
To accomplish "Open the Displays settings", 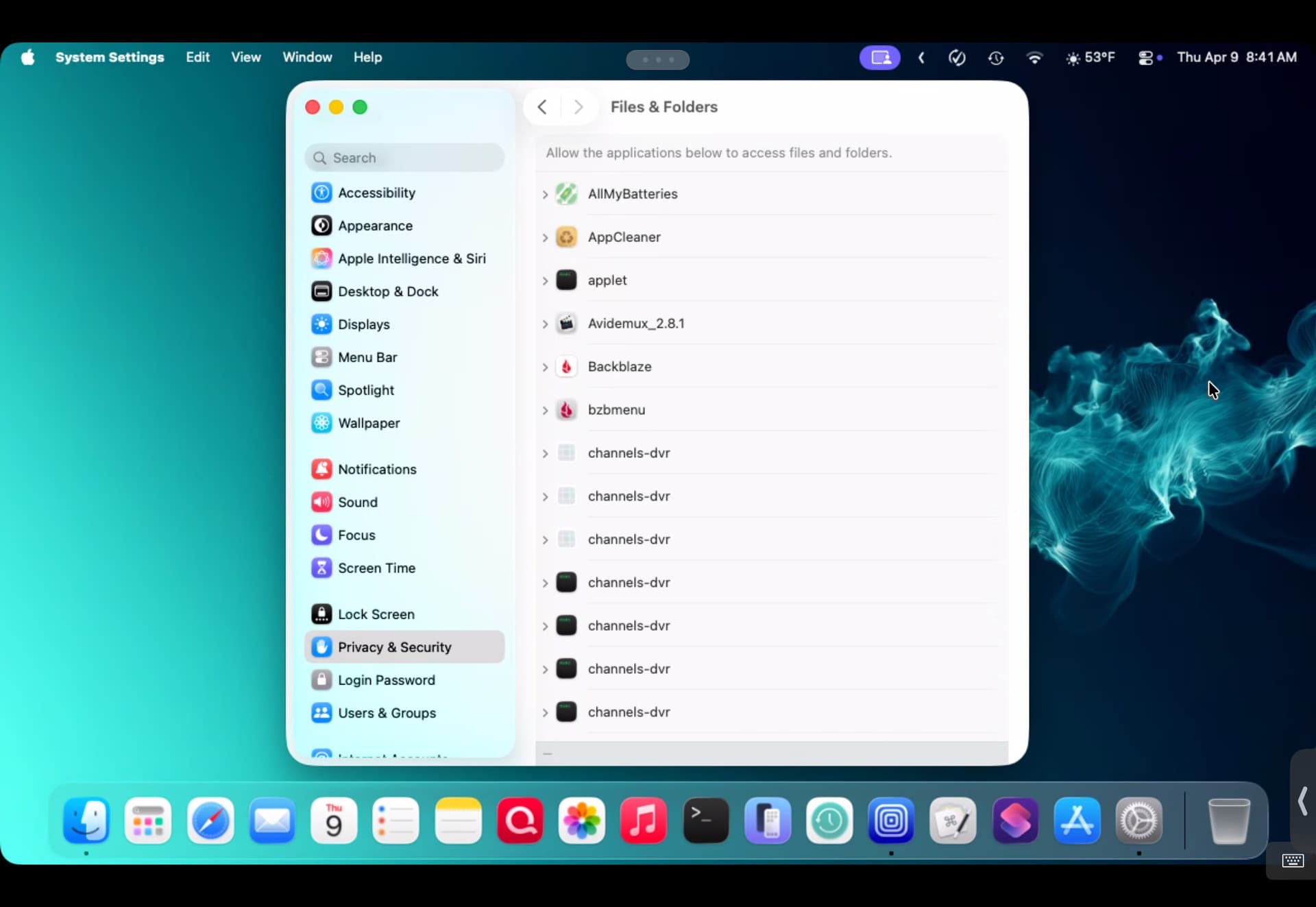I will click(363, 324).
